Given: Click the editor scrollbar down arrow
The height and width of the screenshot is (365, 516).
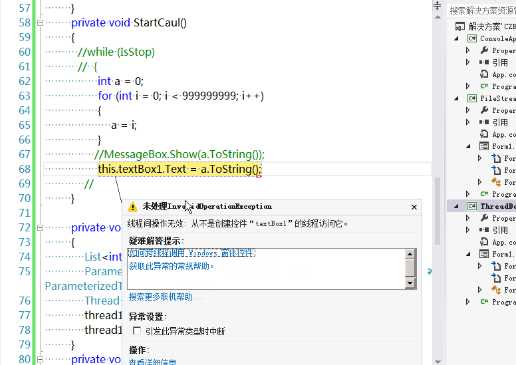Looking at the screenshot, I should point(438,361).
